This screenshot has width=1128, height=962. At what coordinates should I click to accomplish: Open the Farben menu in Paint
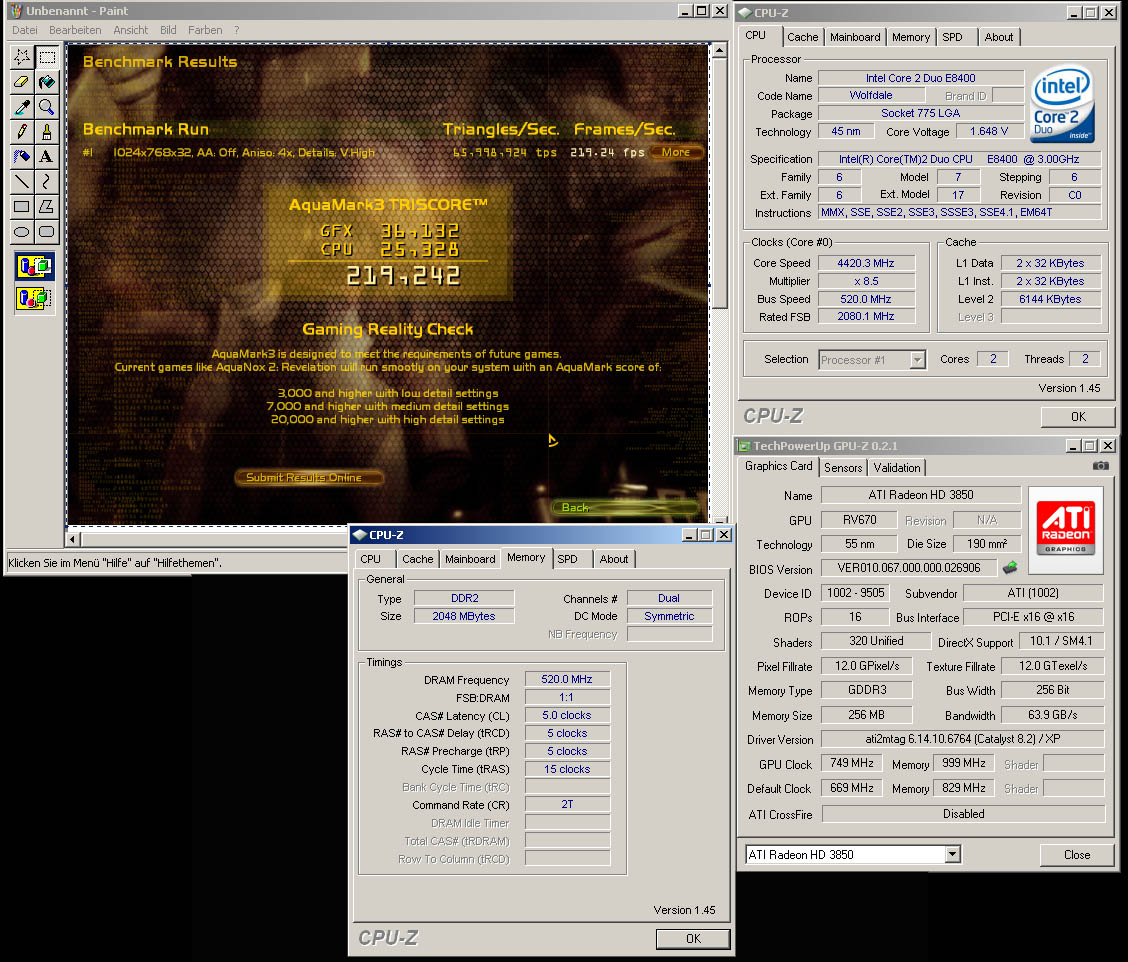[x=205, y=30]
